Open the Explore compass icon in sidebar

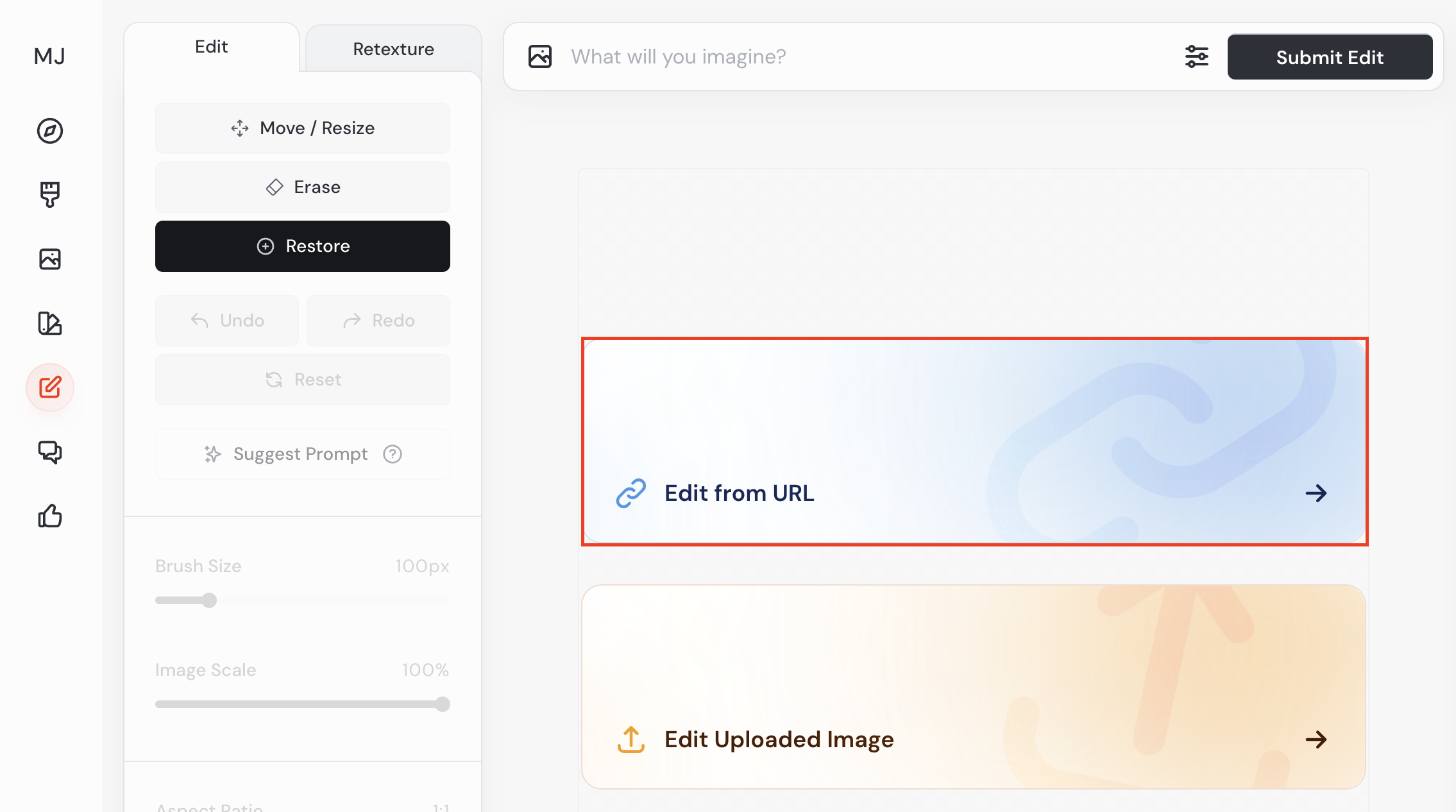pyautogui.click(x=50, y=131)
